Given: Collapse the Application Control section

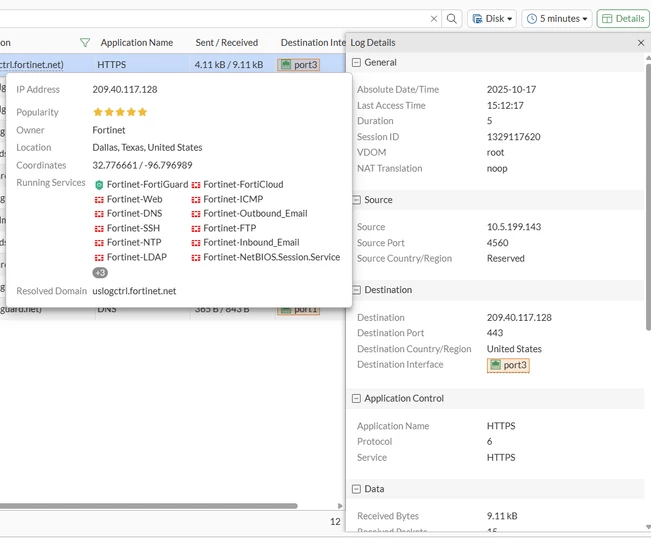Looking at the screenshot, I should (x=356, y=398).
